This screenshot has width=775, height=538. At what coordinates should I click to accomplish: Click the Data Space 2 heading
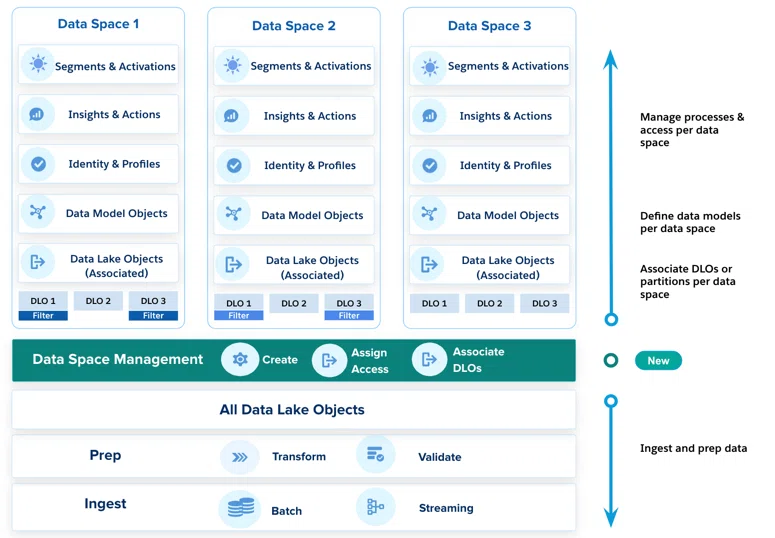click(x=294, y=26)
